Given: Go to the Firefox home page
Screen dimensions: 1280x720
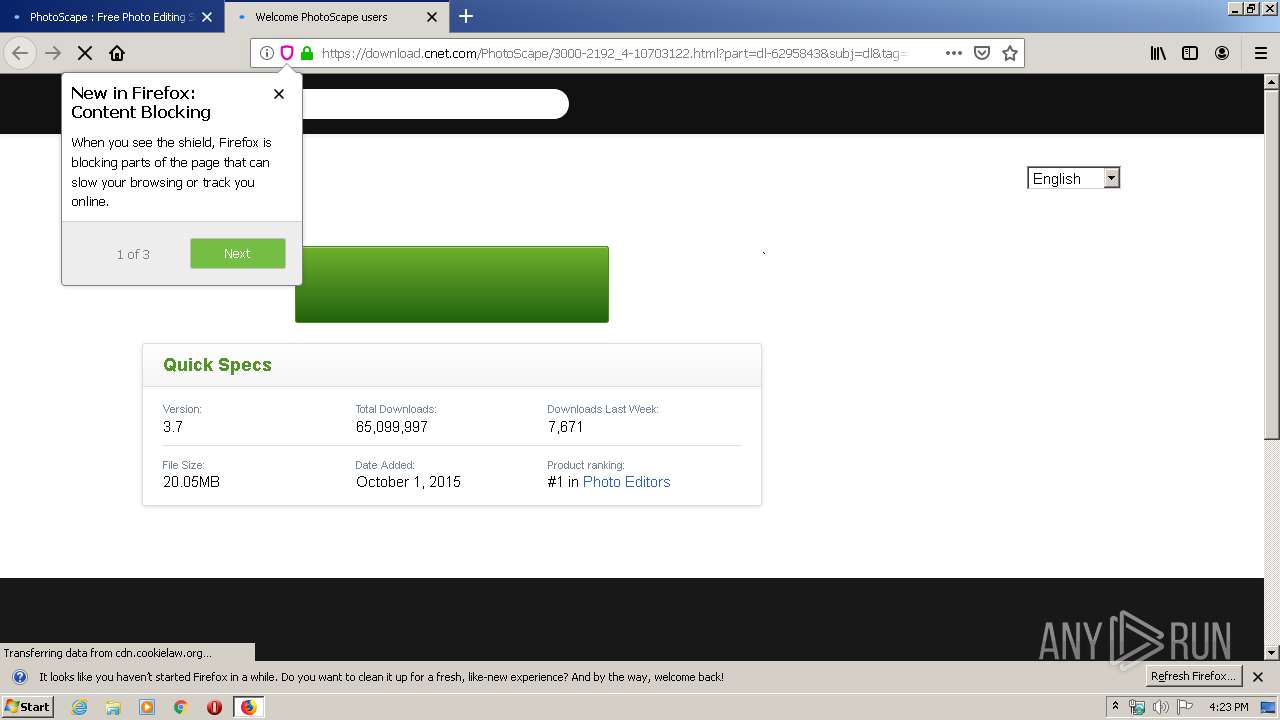Looking at the screenshot, I should click(117, 53).
